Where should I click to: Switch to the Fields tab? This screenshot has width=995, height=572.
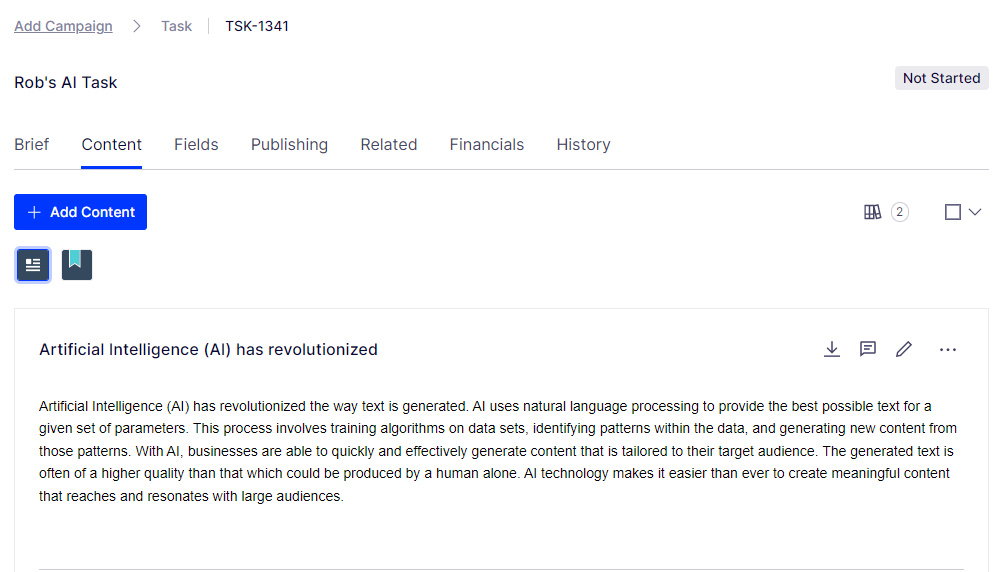pyautogui.click(x=196, y=145)
